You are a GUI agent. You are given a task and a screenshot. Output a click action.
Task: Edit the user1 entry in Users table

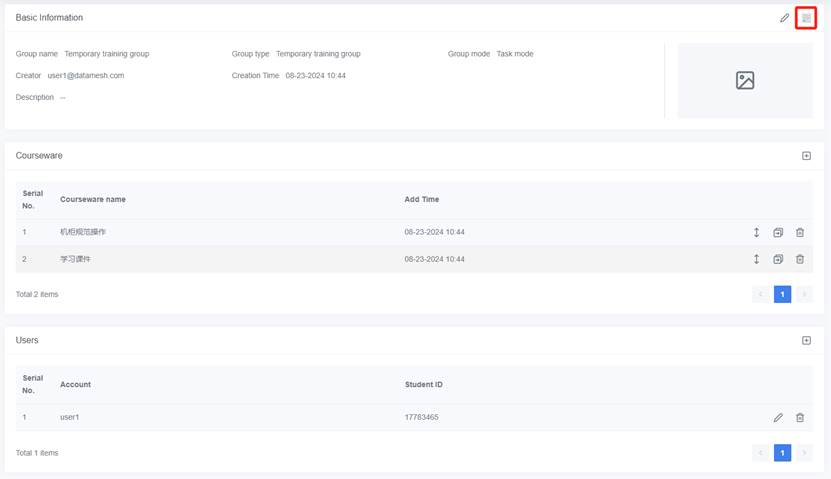click(778, 418)
